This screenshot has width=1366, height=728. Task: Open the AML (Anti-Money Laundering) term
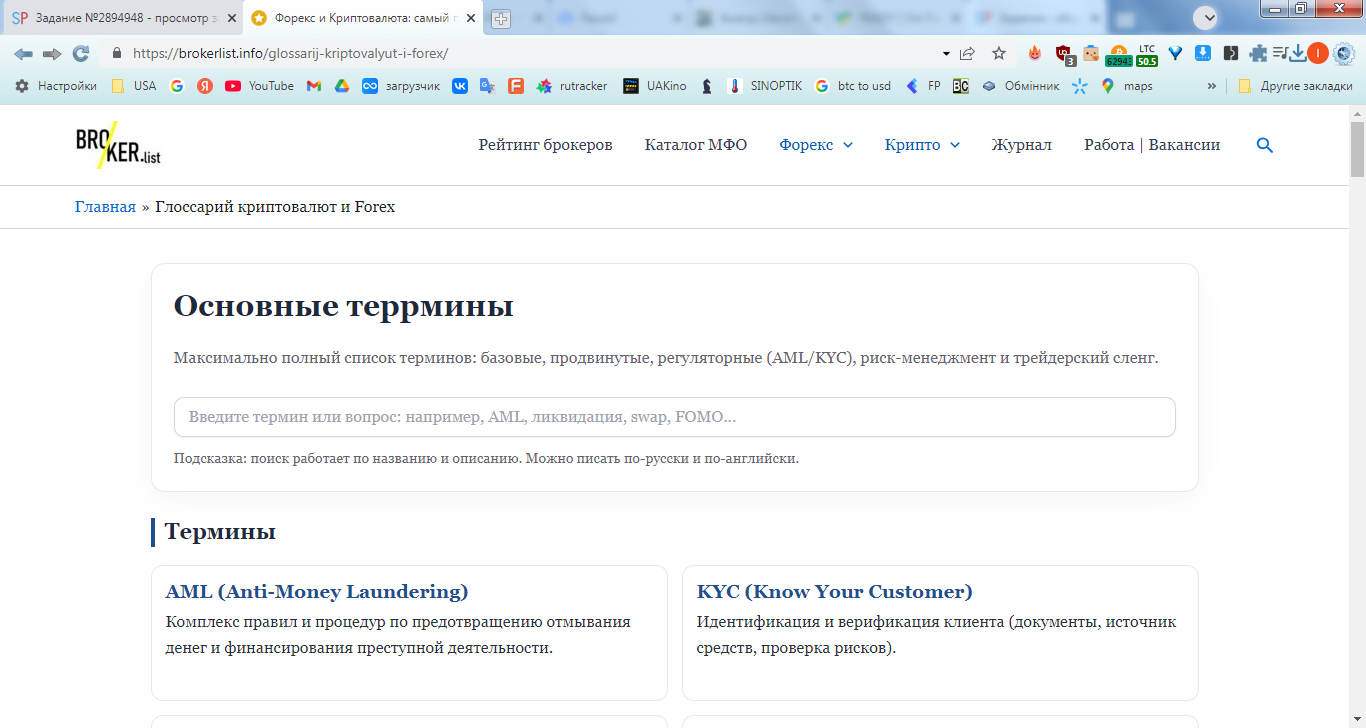(x=317, y=591)
